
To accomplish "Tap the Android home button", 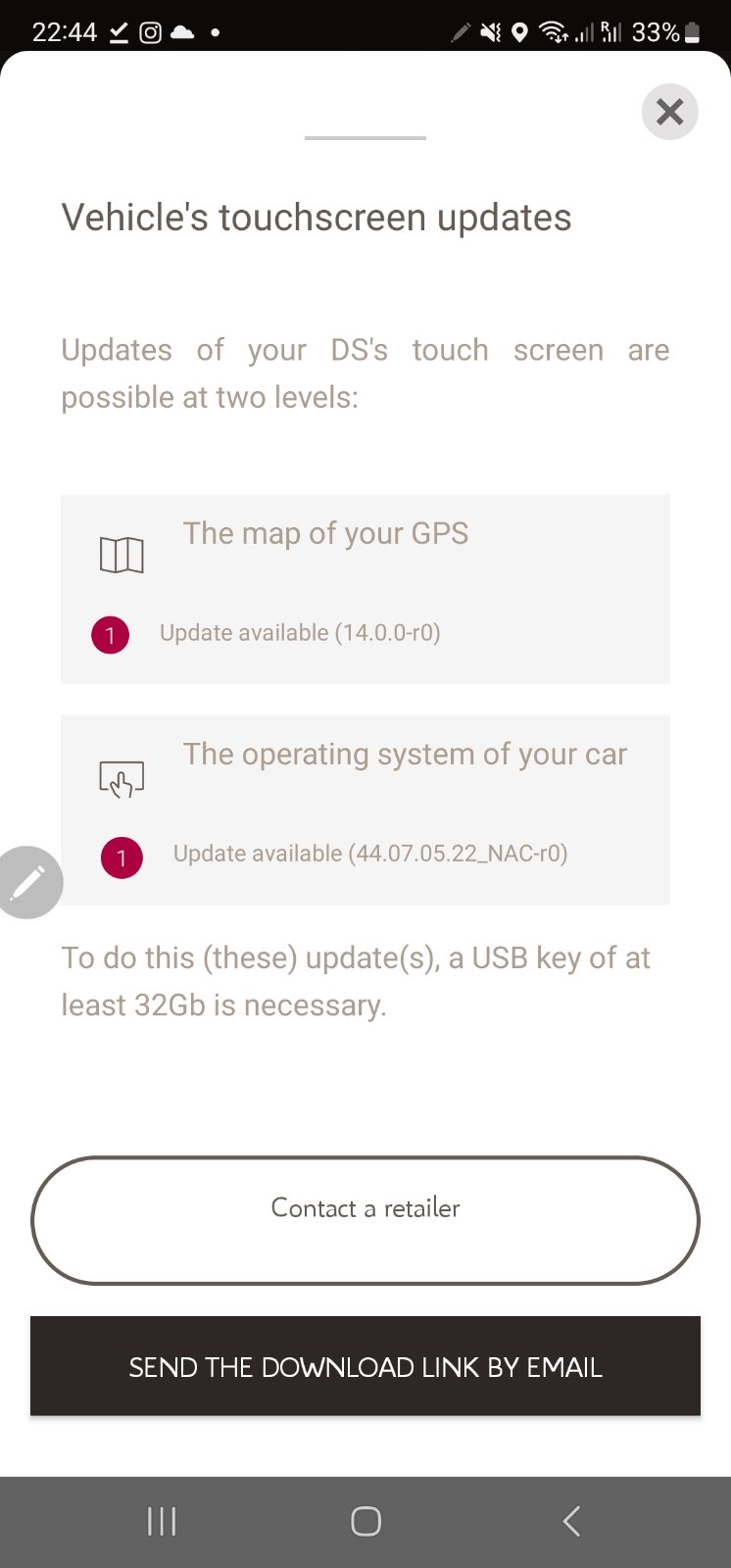I will click(365, 1521).
